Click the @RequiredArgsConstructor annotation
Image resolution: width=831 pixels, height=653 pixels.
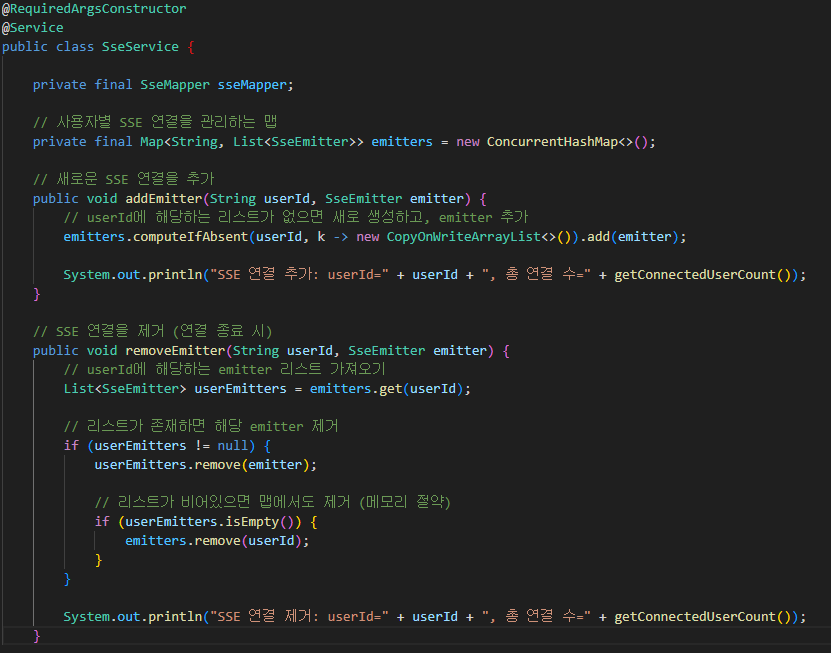[x=94, y=8]
